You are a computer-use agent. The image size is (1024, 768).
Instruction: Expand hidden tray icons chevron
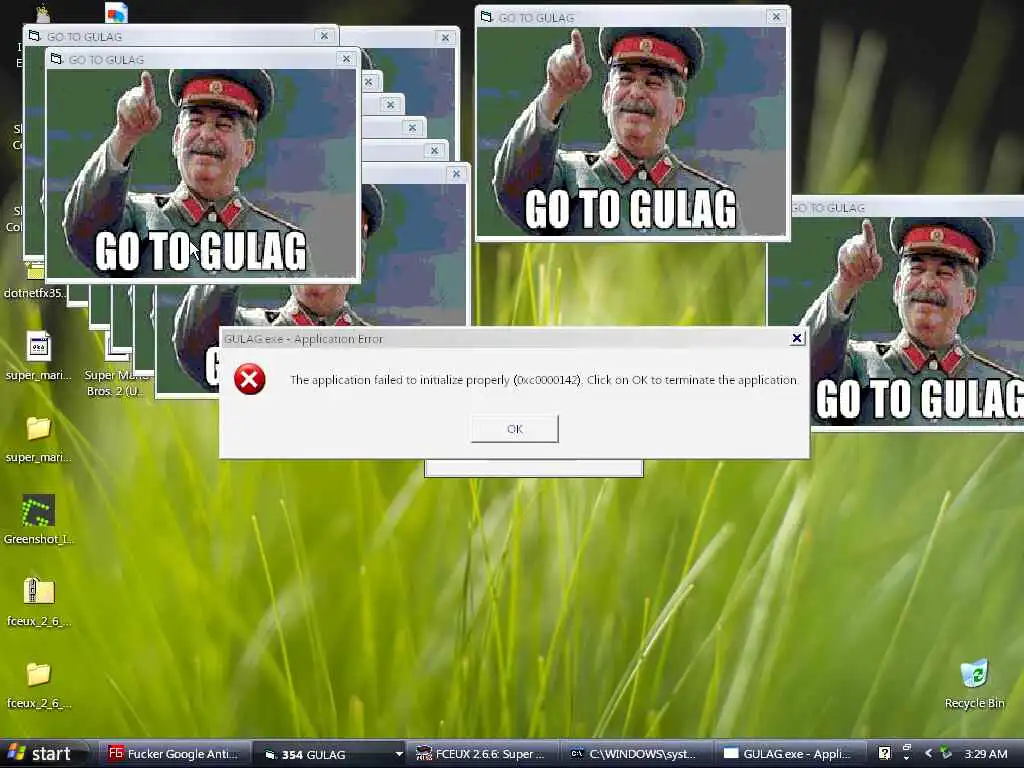pos(928,754)
